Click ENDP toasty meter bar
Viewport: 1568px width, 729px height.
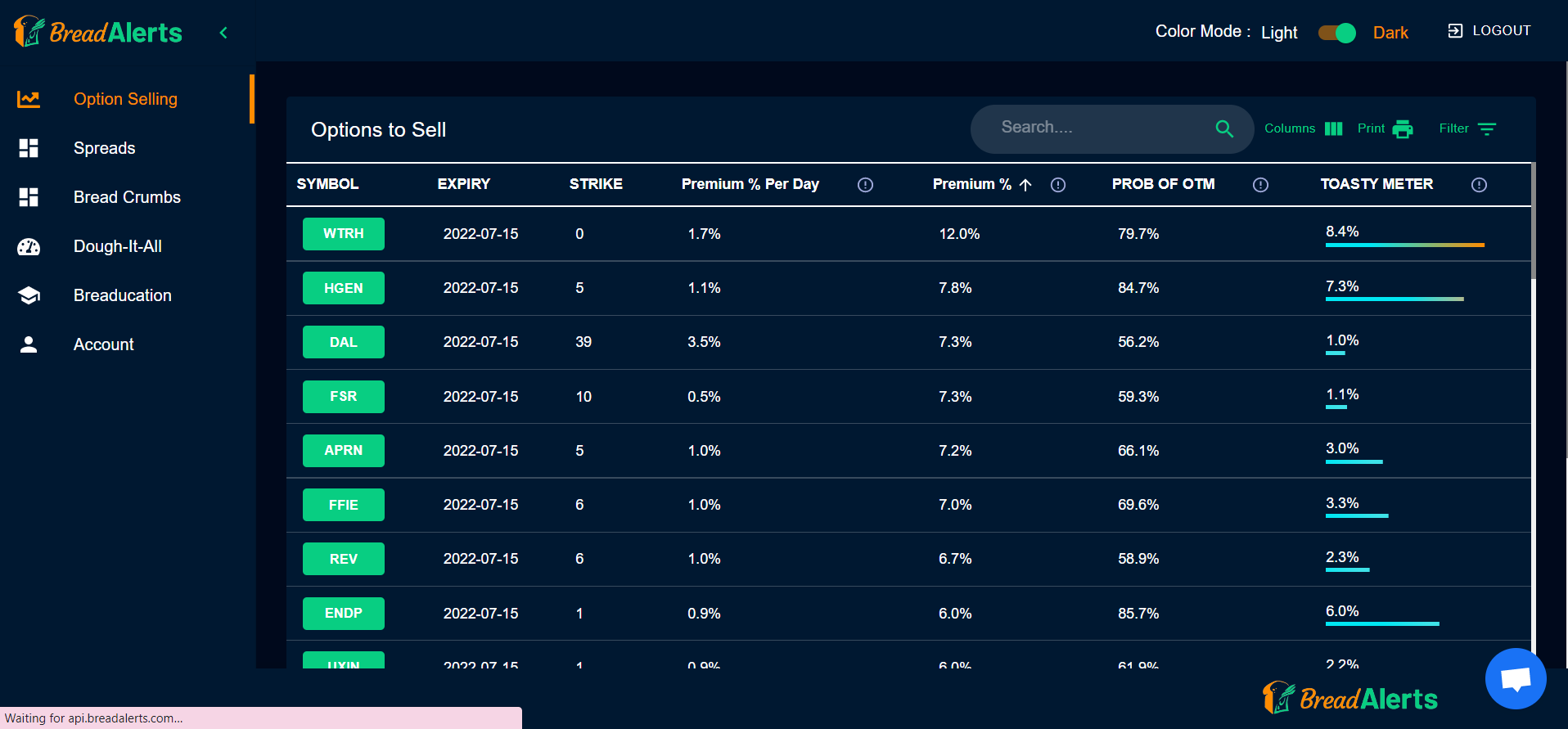pos(1382,624)
